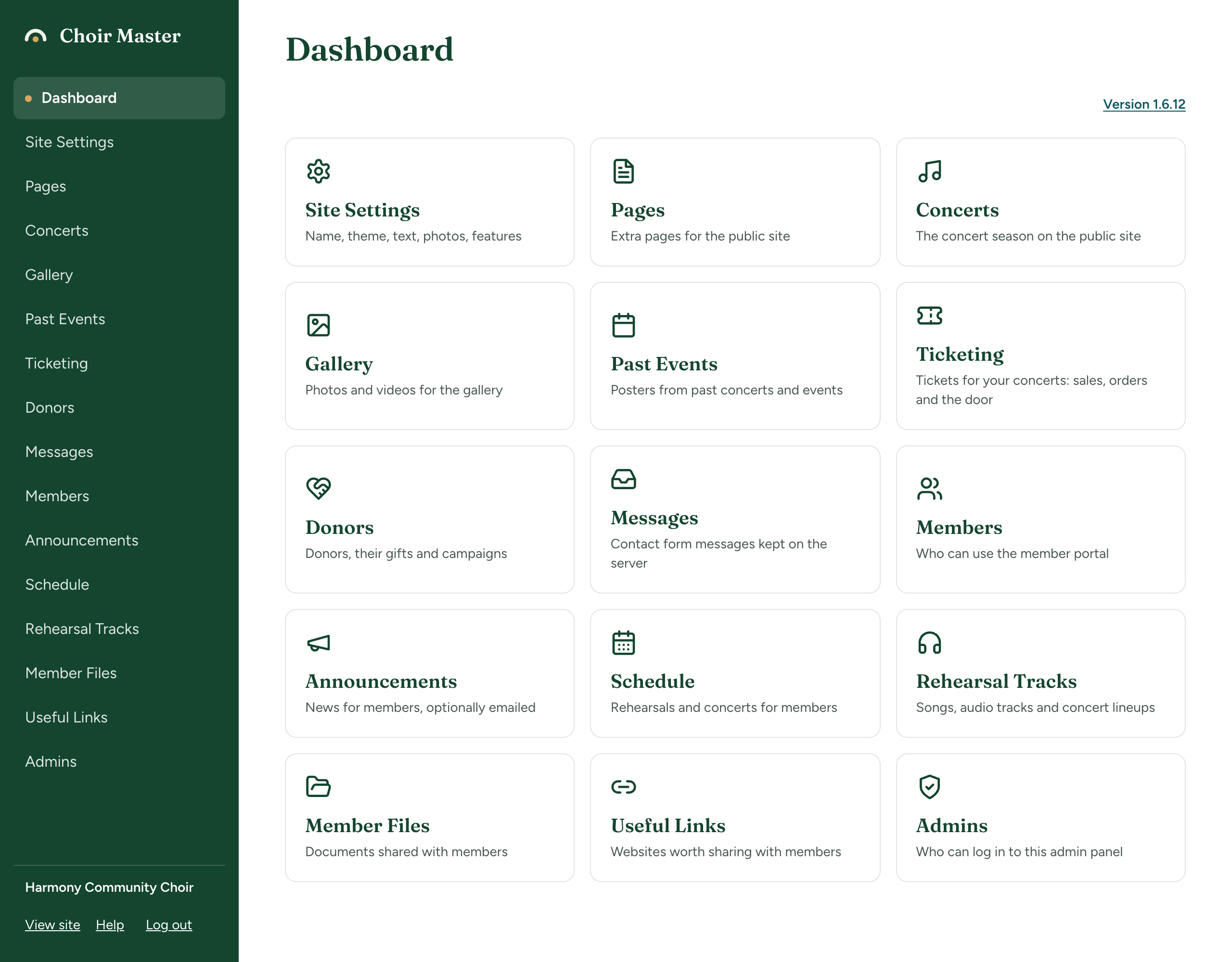
Task: Select Rehearsal Tracks in the sidebar
Action: point(119,629)
